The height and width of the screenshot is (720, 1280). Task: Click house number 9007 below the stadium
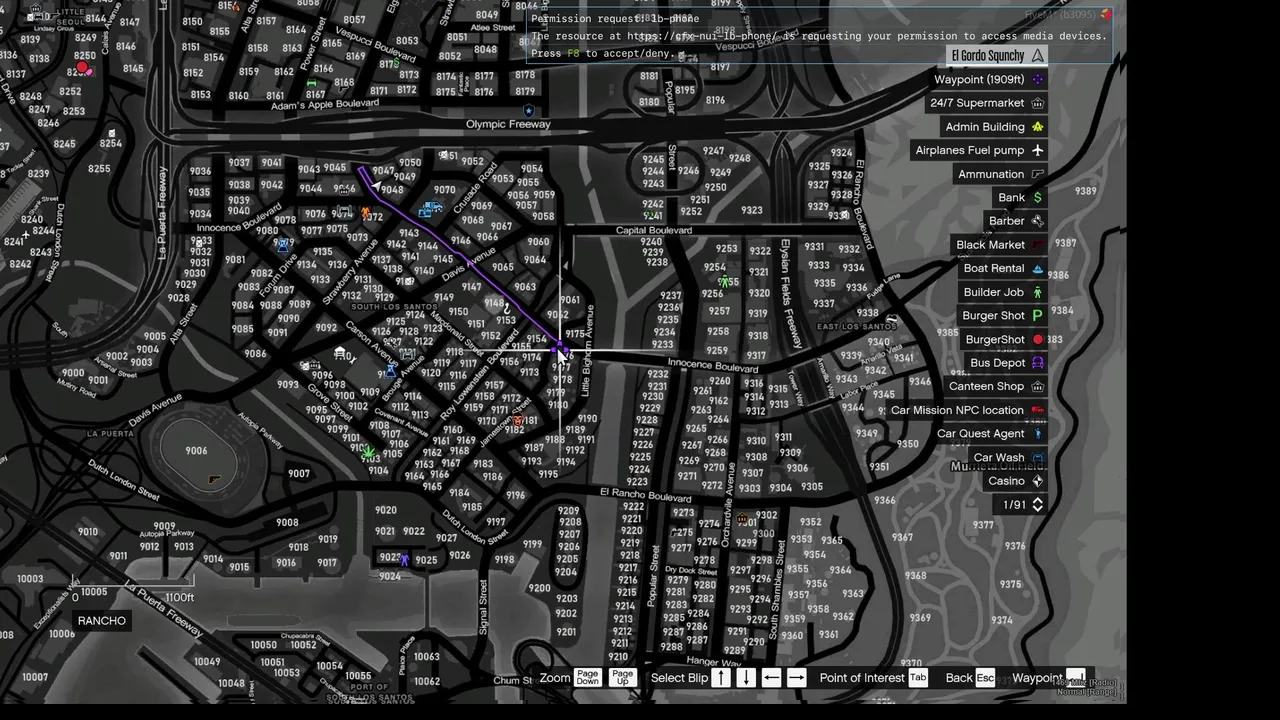pos(299,474)
